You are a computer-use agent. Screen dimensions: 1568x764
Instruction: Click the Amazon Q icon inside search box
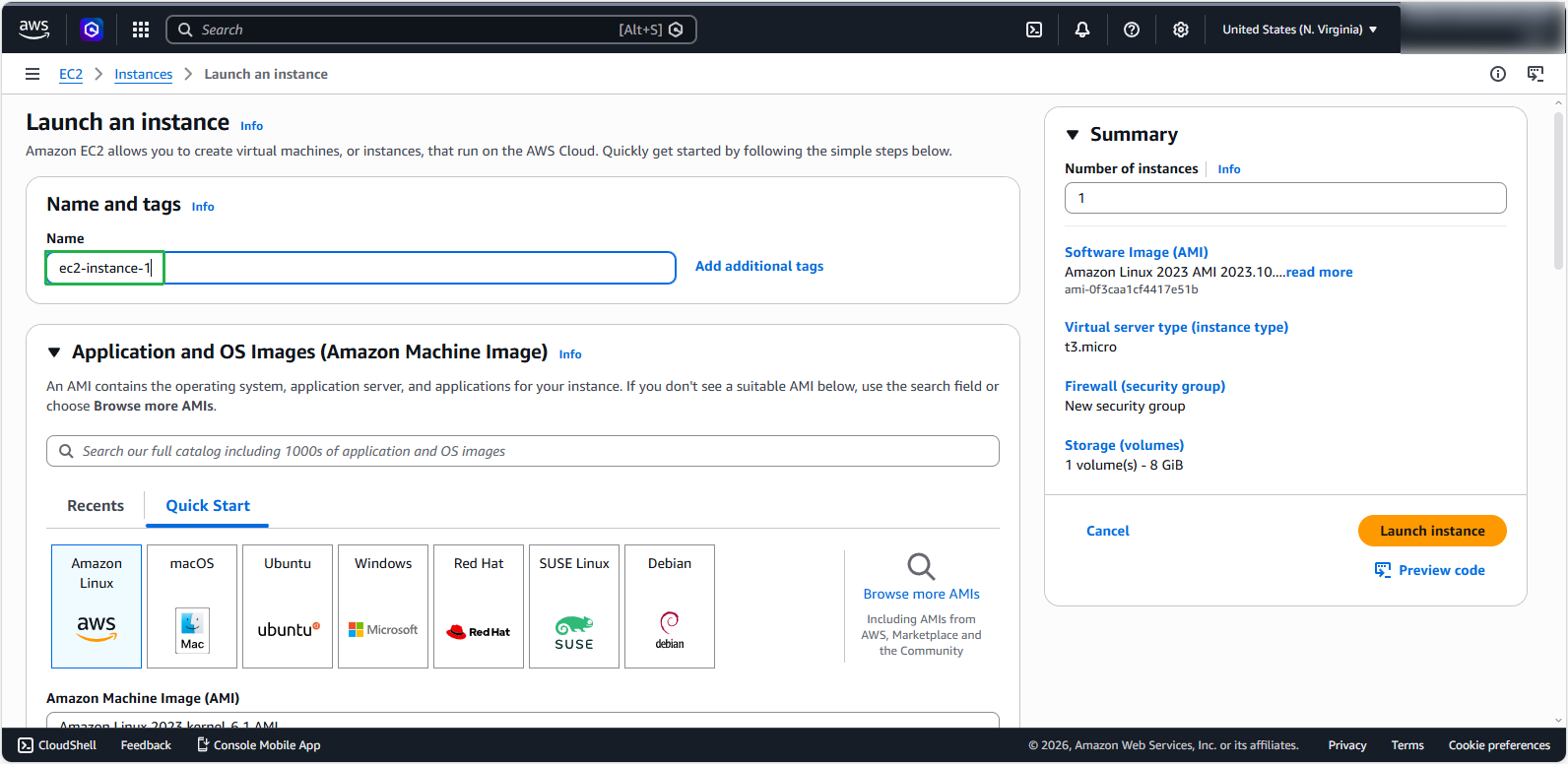(676, 30)
